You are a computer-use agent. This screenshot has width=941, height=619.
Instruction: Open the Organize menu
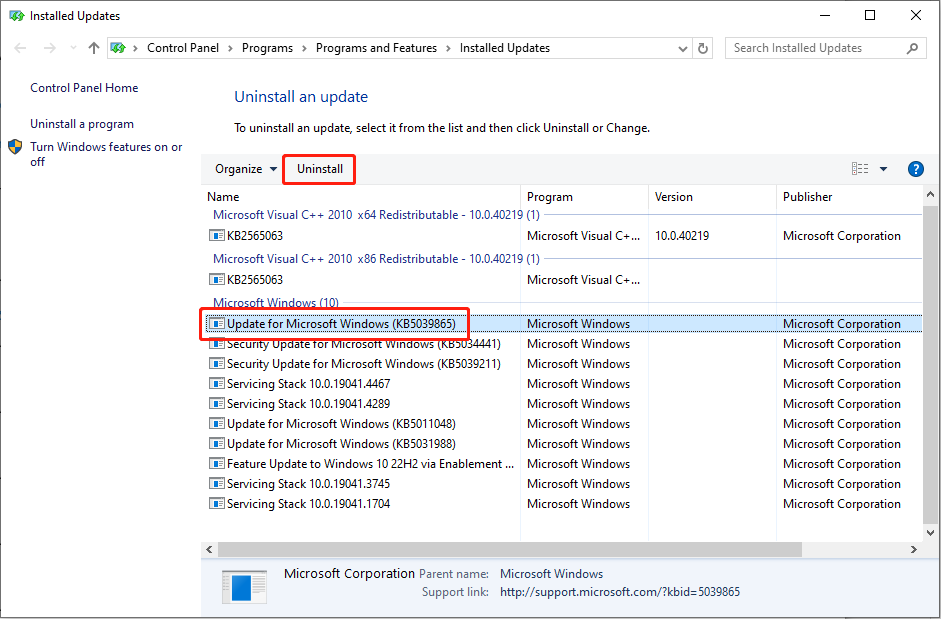click(x=245, y=169)
